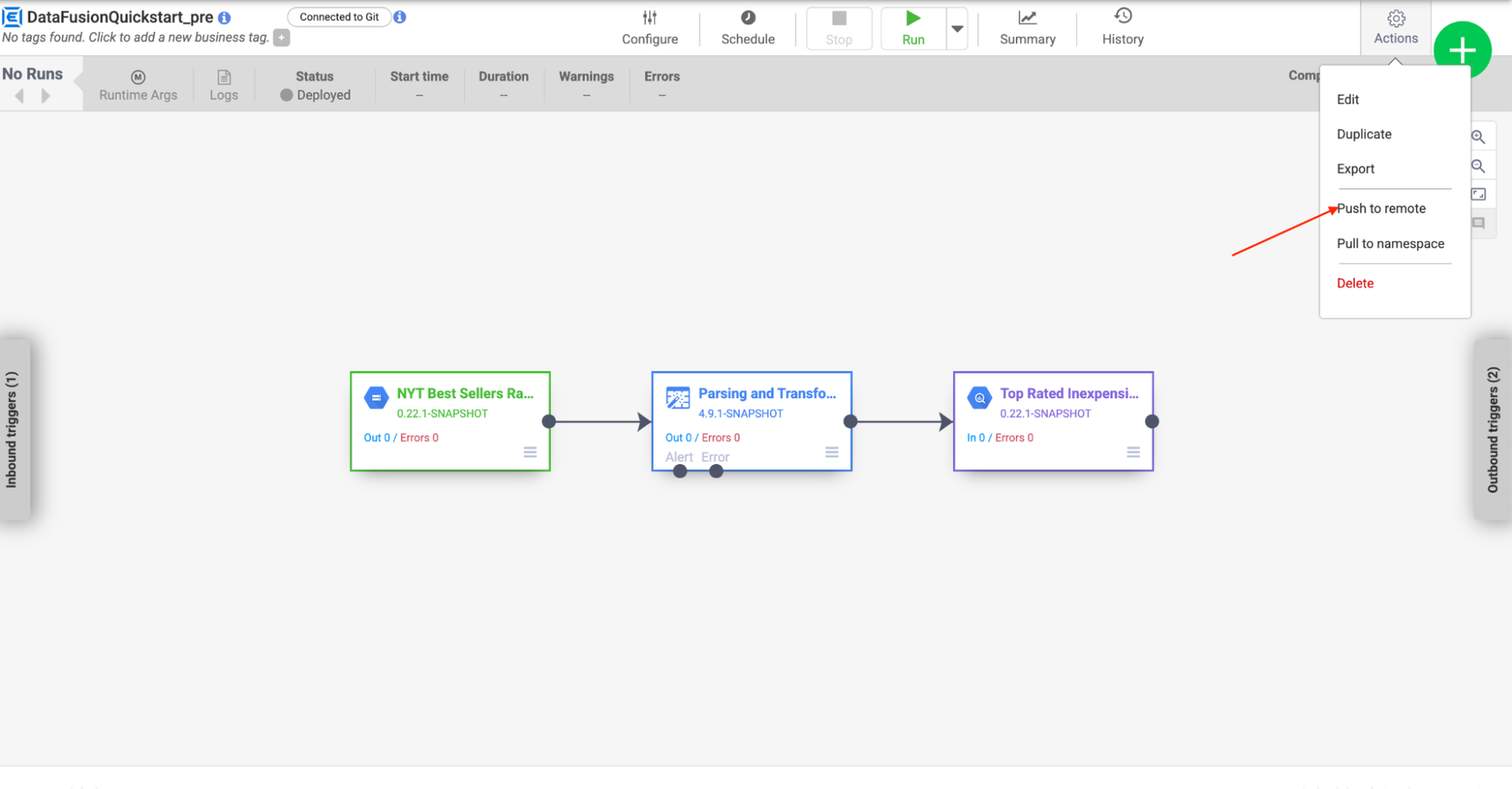Click the Duration column header

503,77
